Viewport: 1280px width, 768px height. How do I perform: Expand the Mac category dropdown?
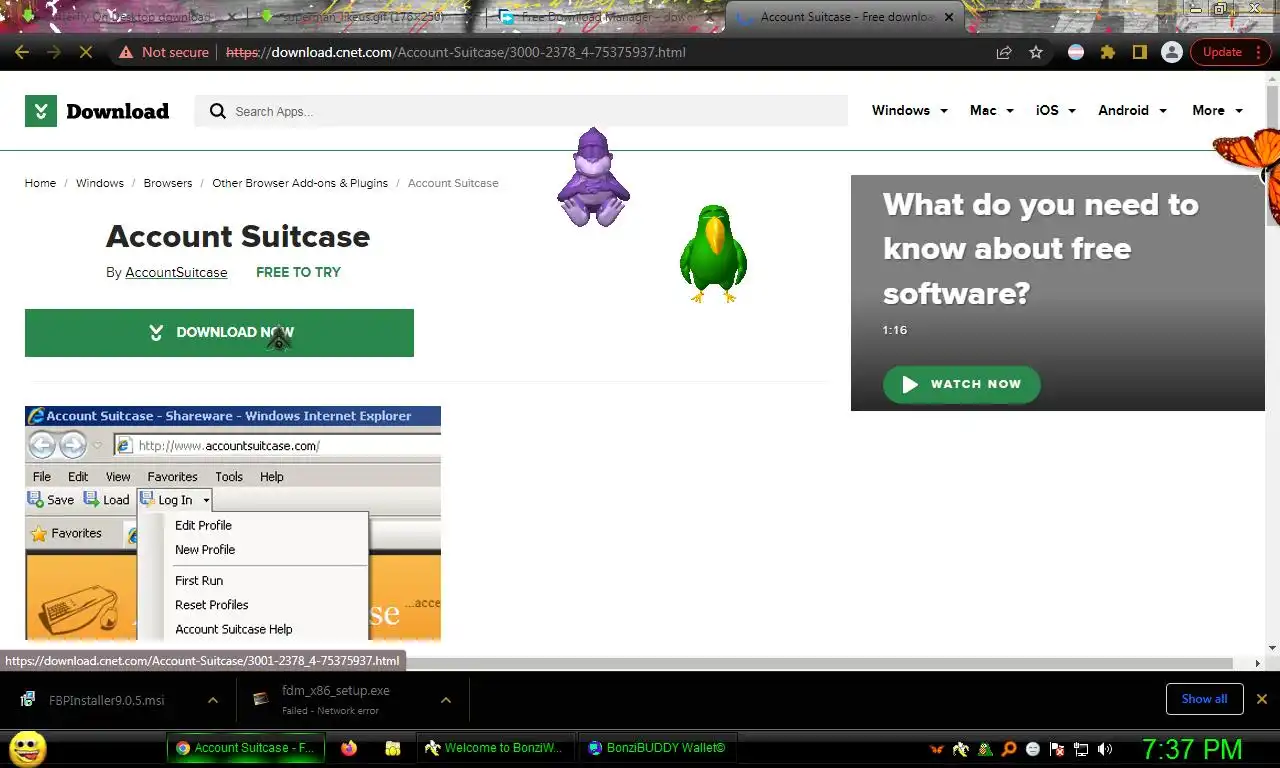click(x=992, y=111)
